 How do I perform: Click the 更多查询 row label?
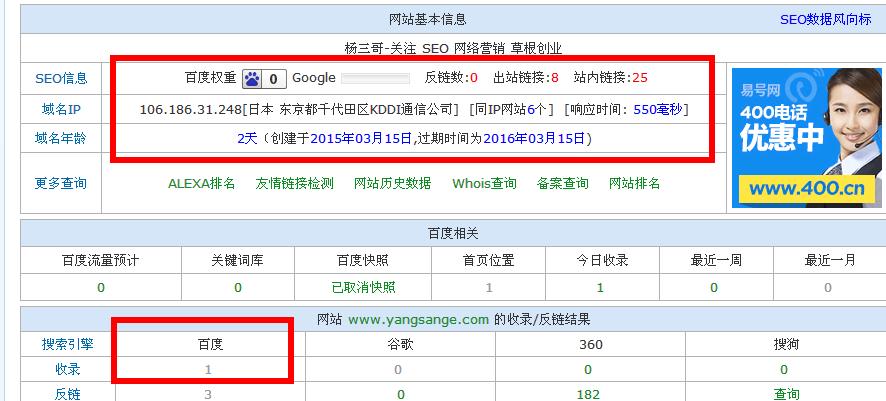tap(61, 184)
